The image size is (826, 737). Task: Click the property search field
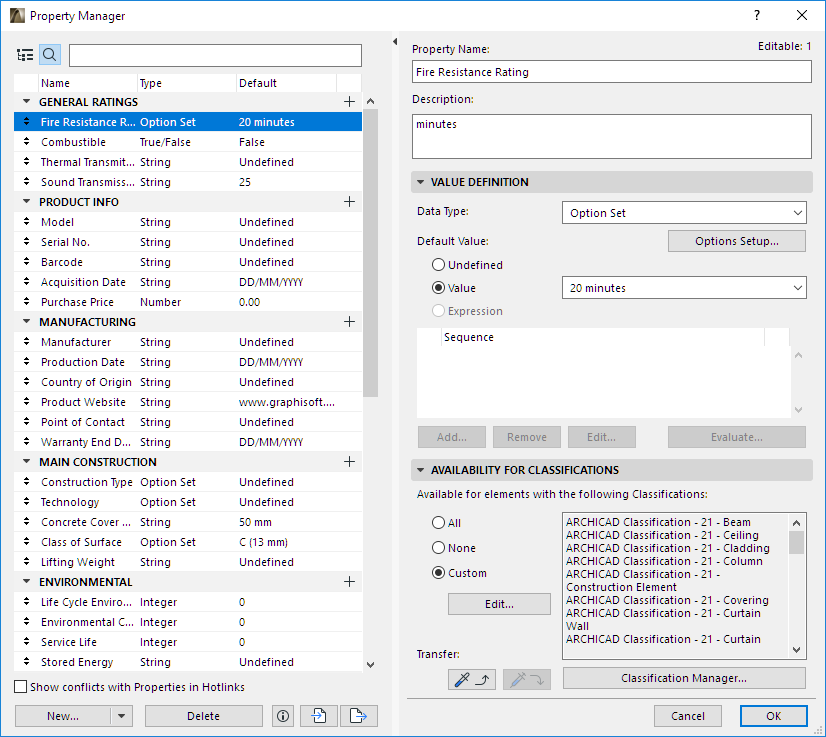coord(215,55)
